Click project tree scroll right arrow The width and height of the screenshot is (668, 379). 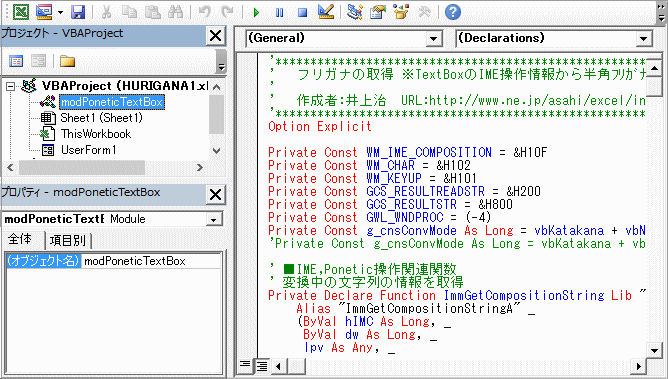click(x=200, y=167)
